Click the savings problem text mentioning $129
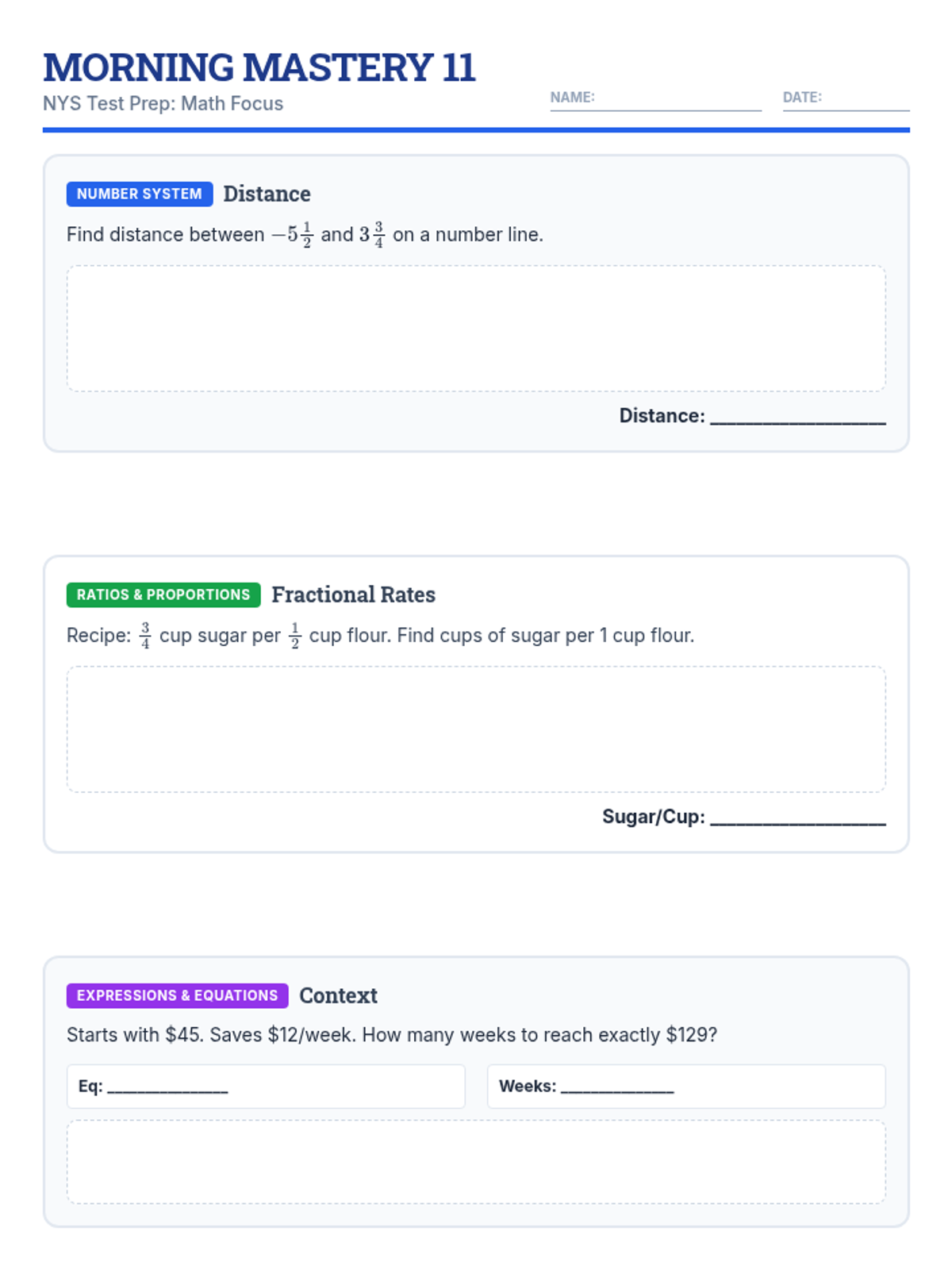This screenshot has height=1270, width=952. (x=392, y=1035)
